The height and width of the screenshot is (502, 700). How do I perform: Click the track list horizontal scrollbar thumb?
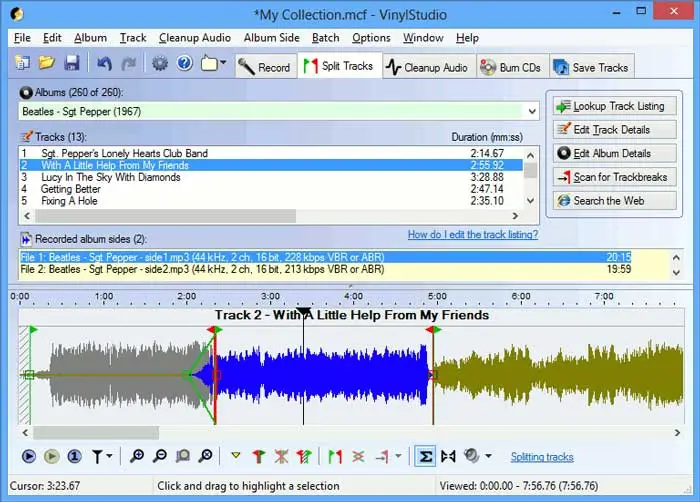165,216
